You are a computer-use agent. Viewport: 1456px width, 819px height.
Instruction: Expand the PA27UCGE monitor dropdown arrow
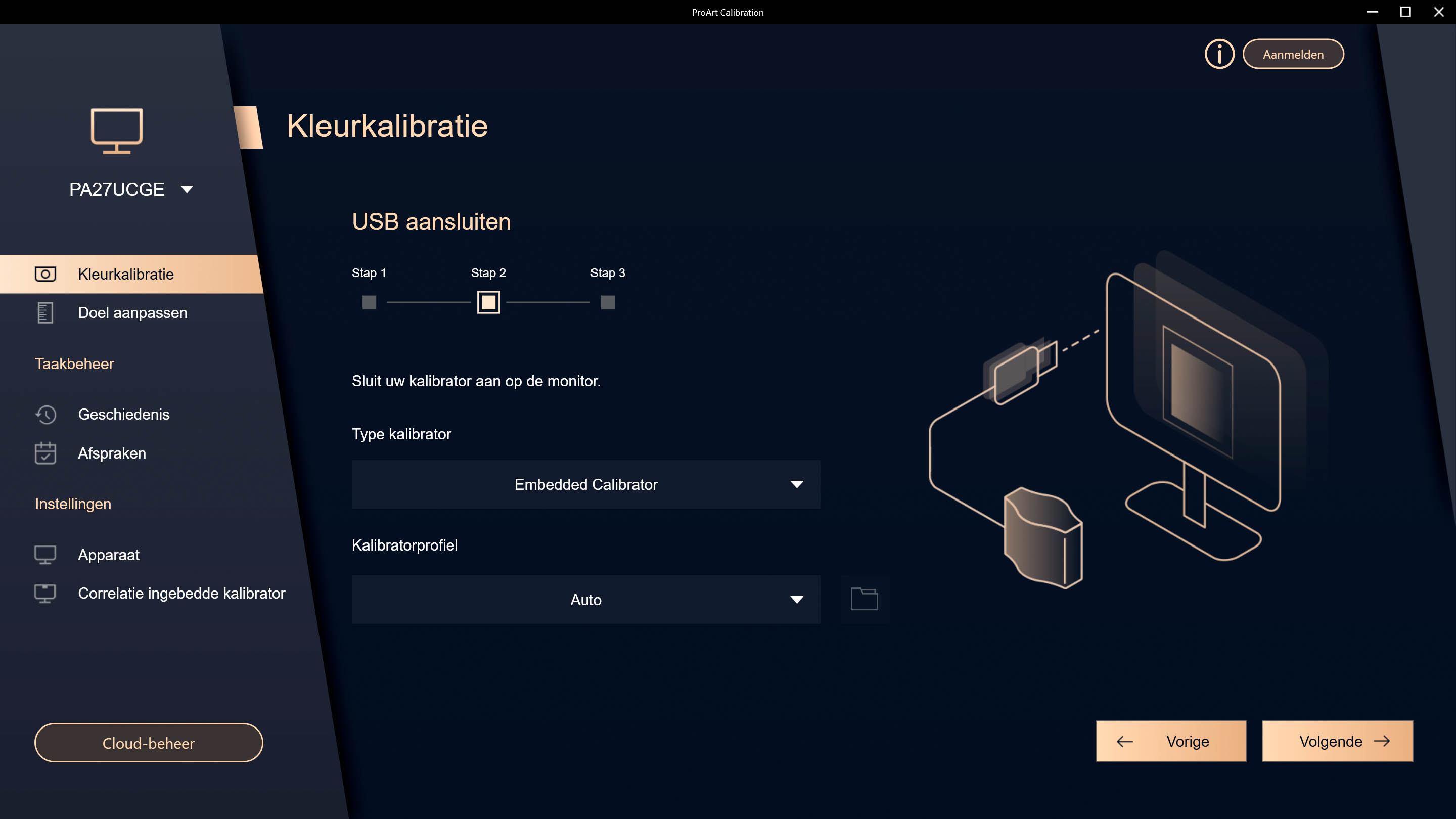(x=187, y=190)
